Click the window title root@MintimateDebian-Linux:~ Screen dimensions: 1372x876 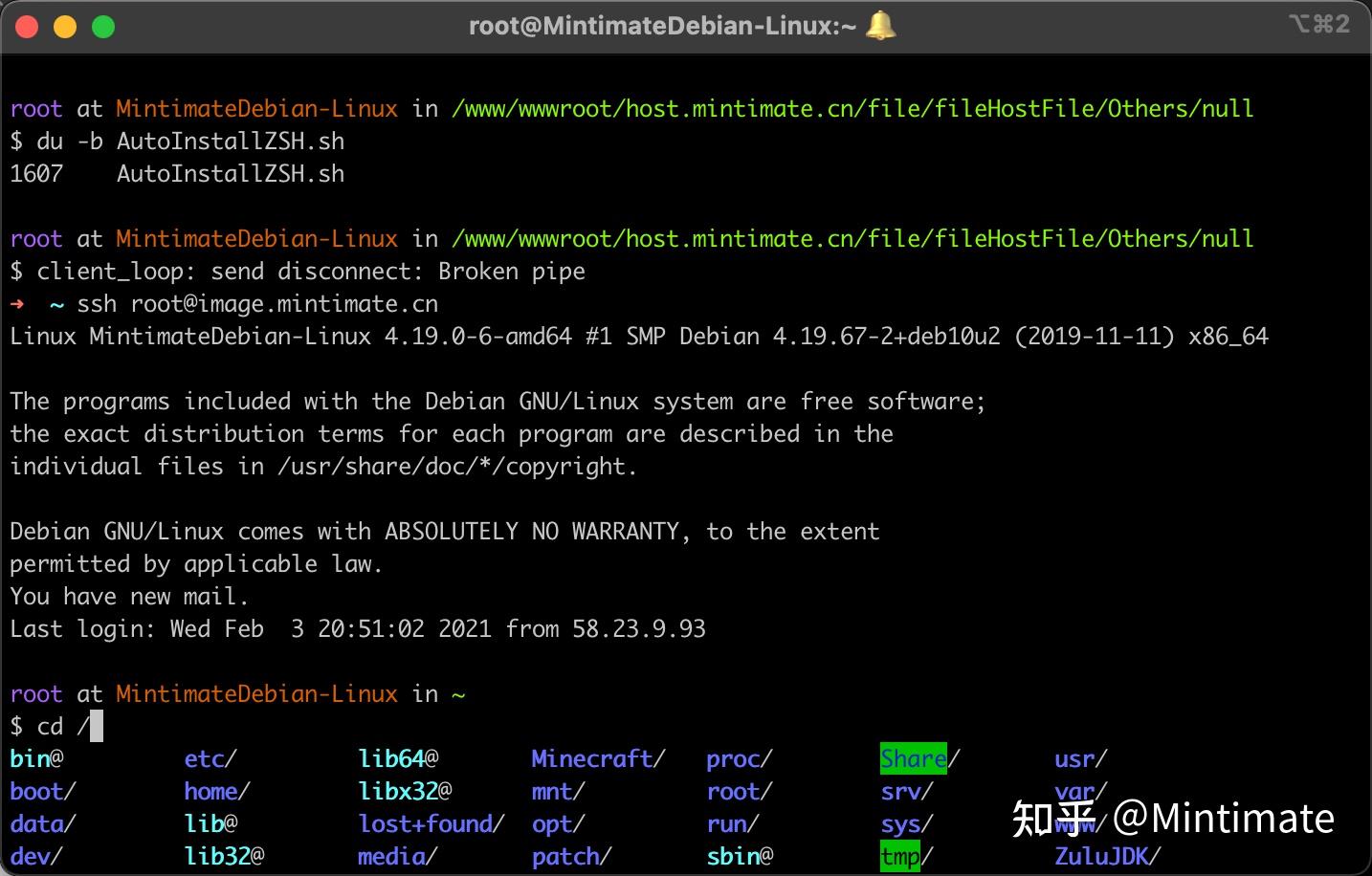coord(660,26)
